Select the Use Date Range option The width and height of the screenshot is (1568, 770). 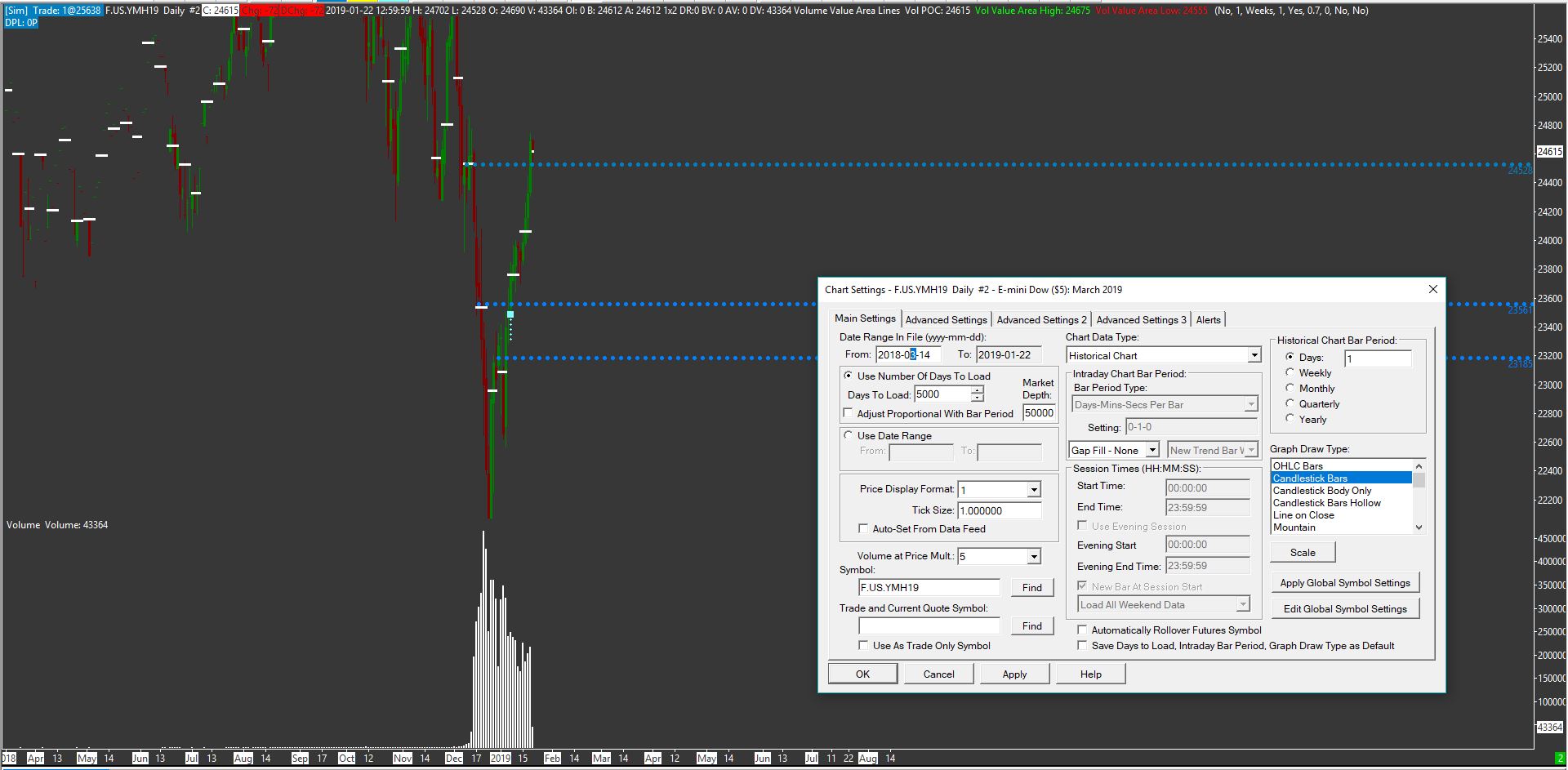pos(849,435)
